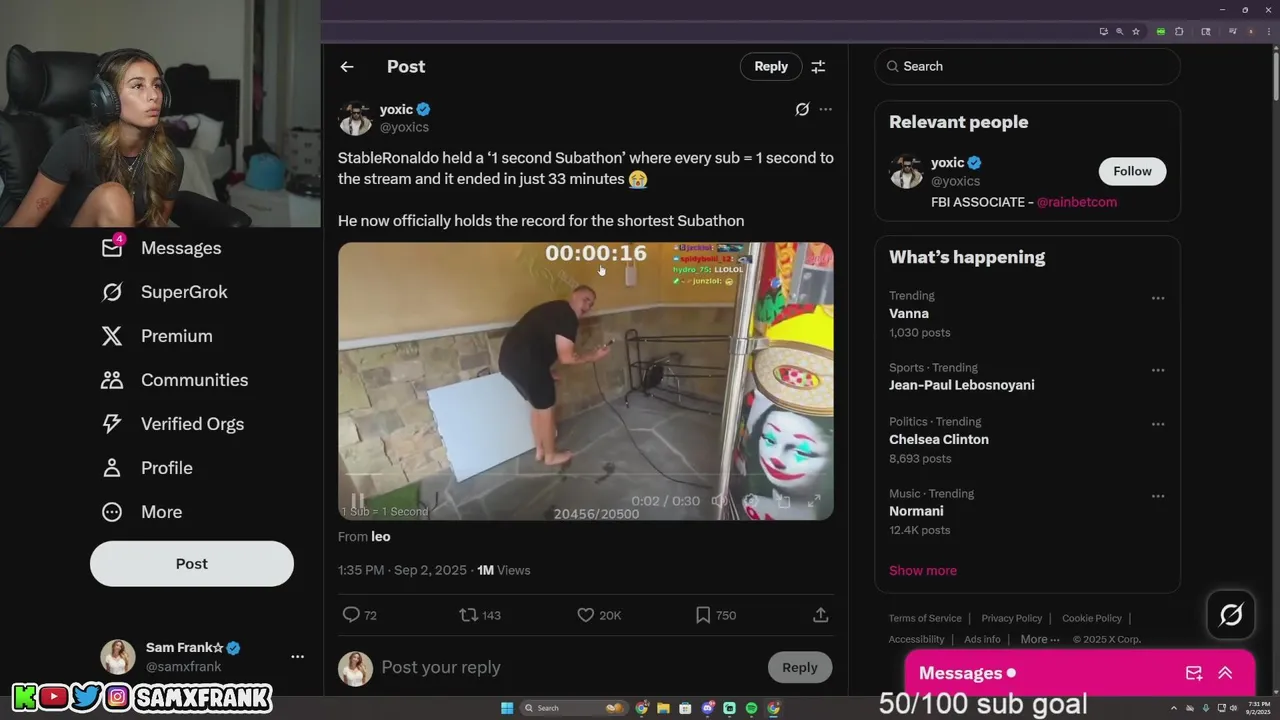Open options for Normani trend
Image resolution: width=1280 pixels, height=720 pixels.
coord(1158,496)
